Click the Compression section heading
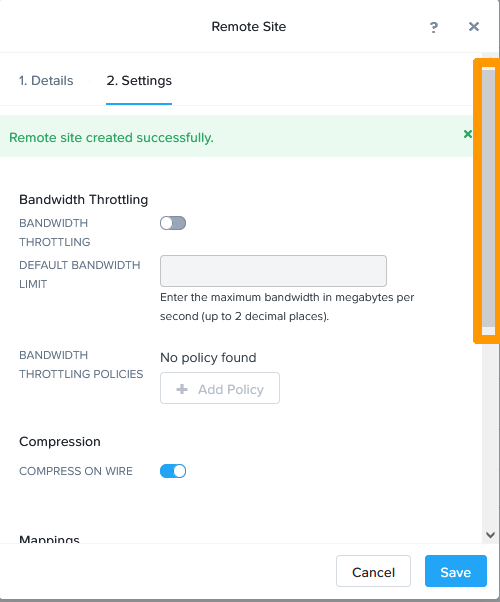Screen dimensions: 500x602 (x=60, y=442)
